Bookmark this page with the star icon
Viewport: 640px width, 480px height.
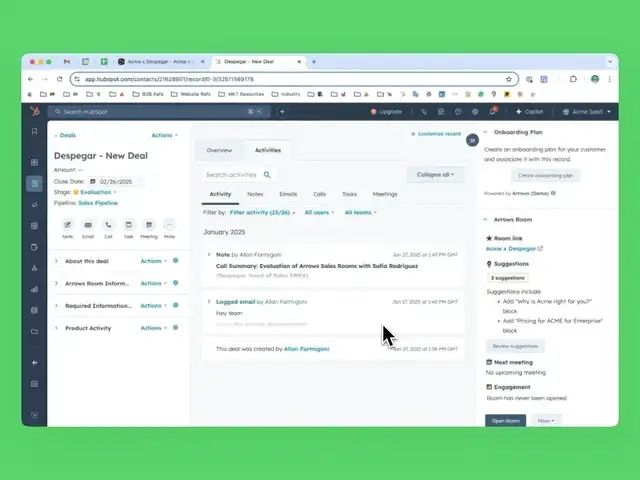point(509,79)
